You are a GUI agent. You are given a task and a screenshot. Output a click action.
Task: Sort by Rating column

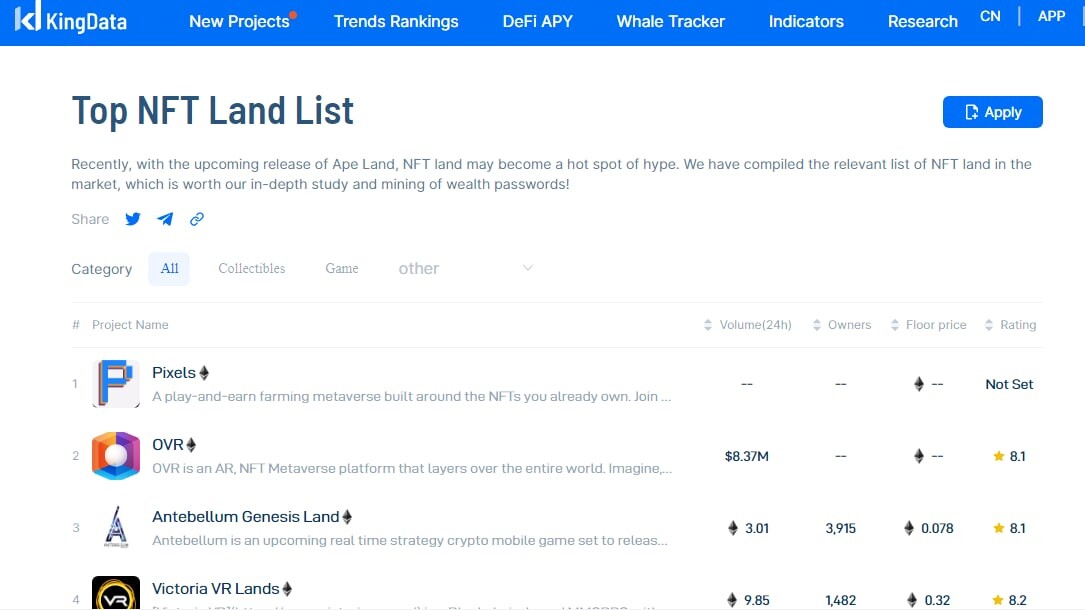(x=1010, y=324)
